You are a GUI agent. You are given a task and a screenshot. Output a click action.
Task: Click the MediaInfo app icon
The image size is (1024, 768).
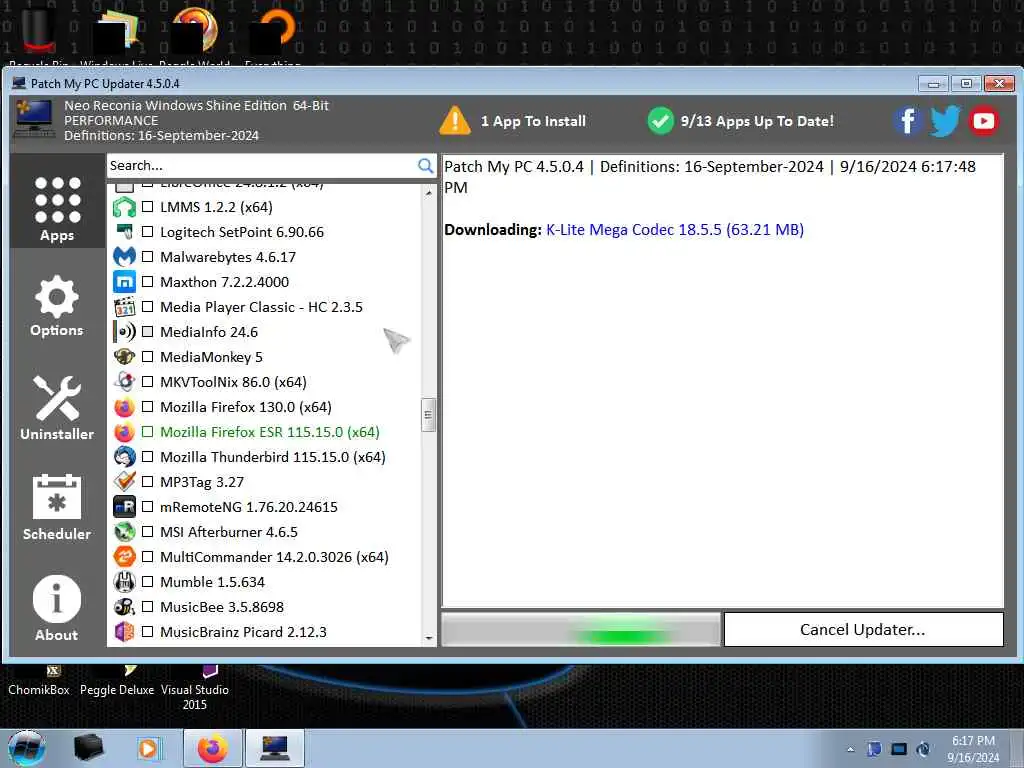click(x=124, y=332)
